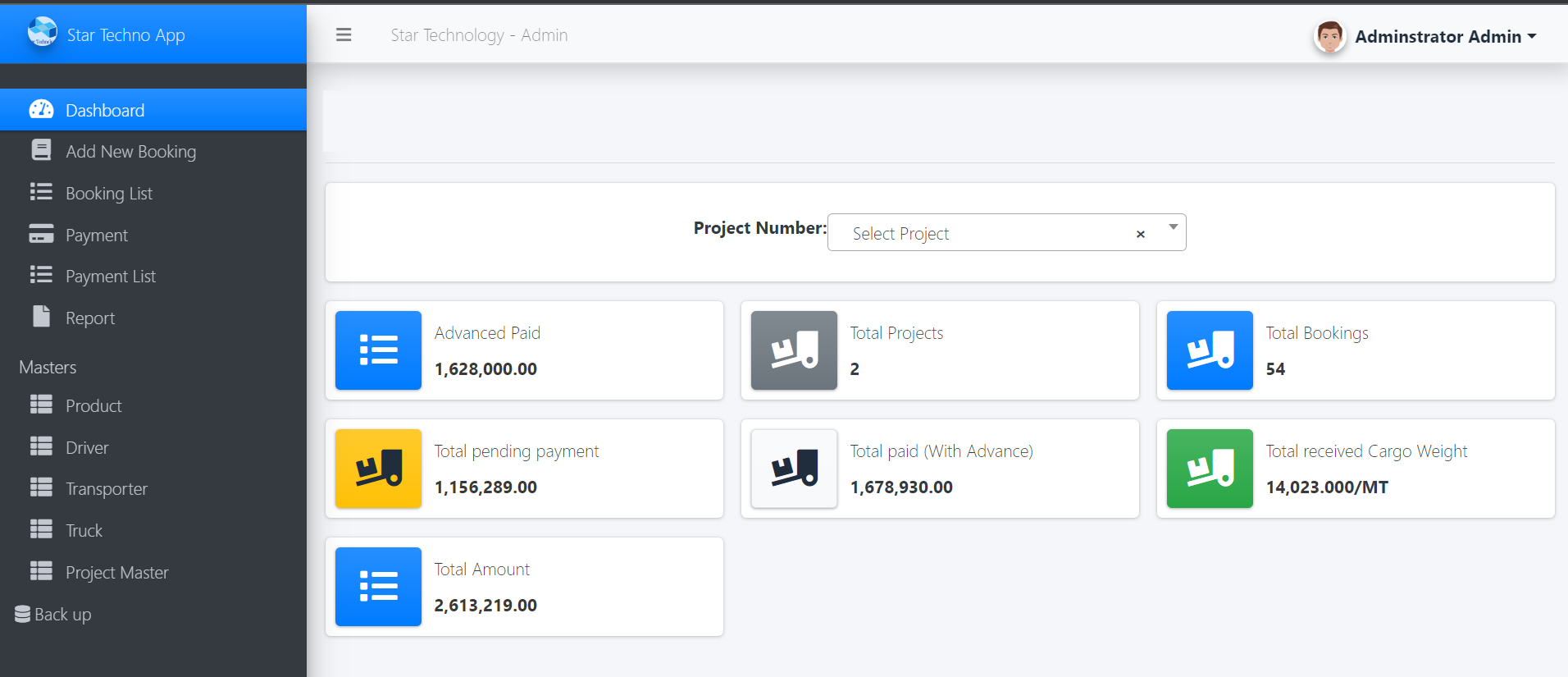Click the Total Projects value 2

click(855, 368)
